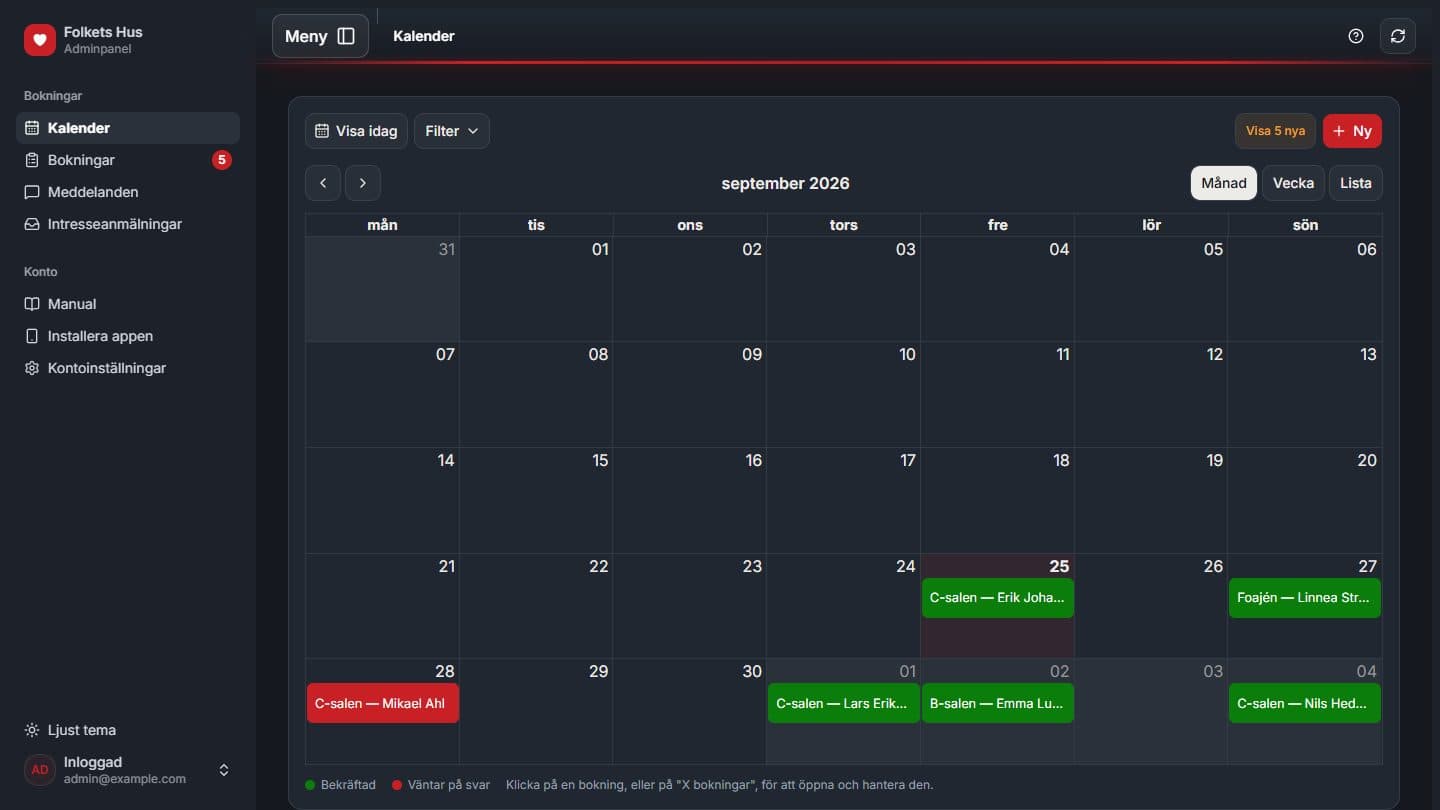The image size is (1440, 810).
Task: Go to next month with right arrow
Action: point(363,183)
